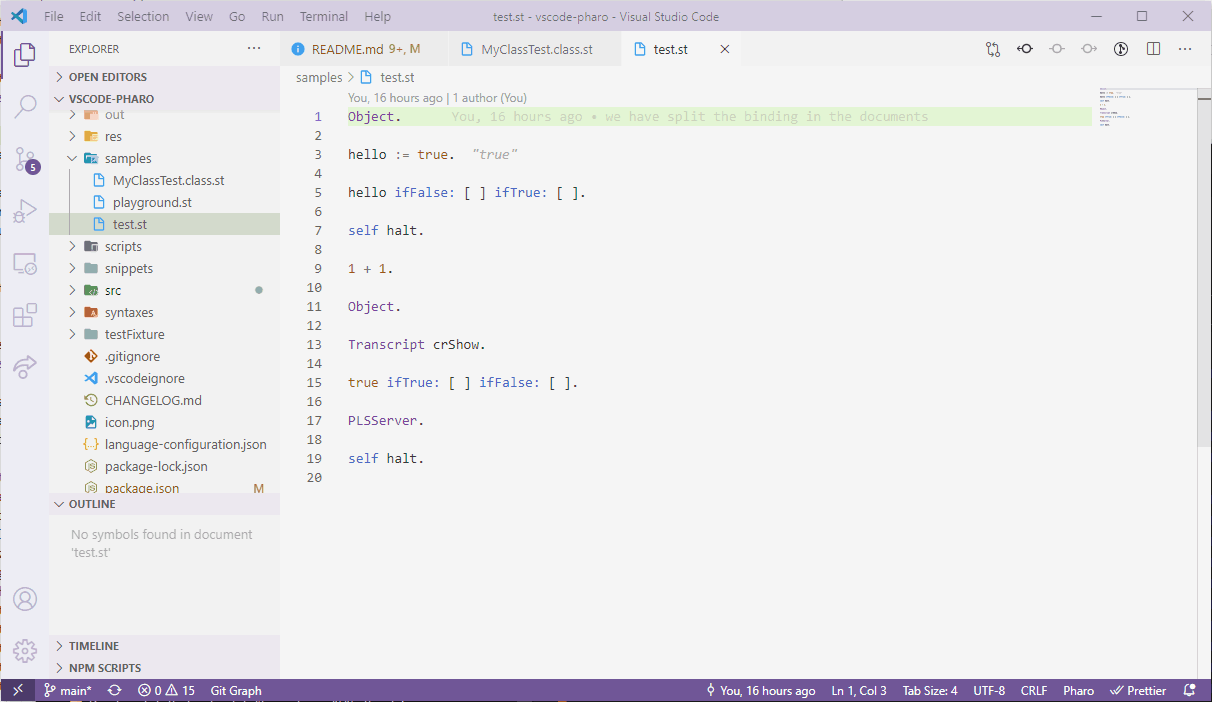The height and width of the screenshot is (702, 1212).
Task: Switch to the README.md tab
Action: click(365, 49)
